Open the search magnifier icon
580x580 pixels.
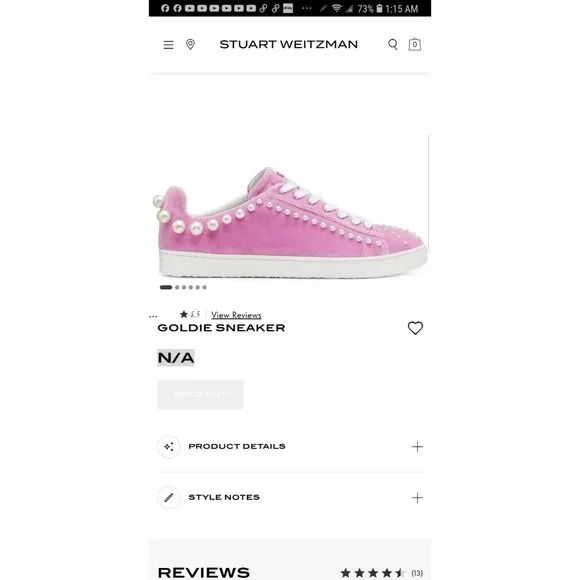coord(393,45)
